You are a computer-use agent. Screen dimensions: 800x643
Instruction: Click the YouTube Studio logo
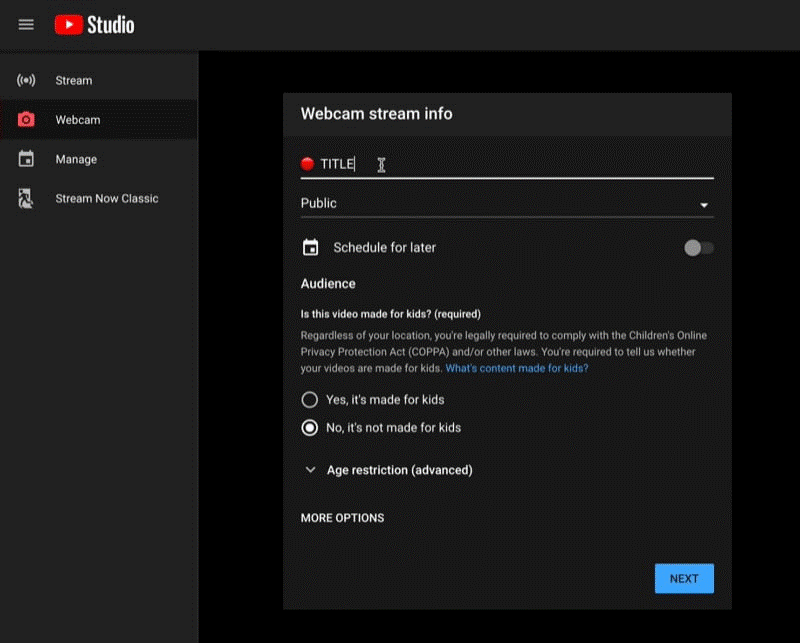pyautogui.click(x=94, y=25)
